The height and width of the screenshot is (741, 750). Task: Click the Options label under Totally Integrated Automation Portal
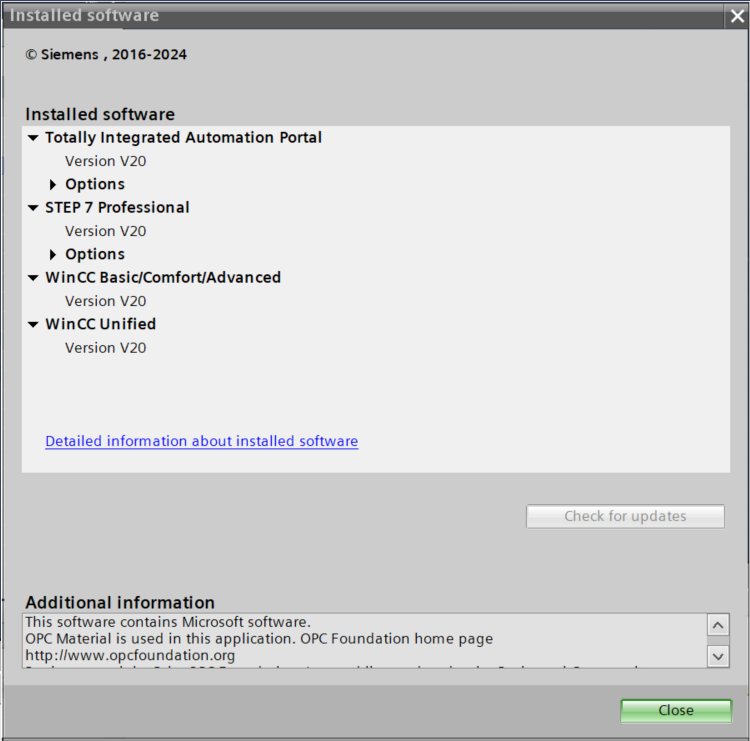[x=95, y=185]
